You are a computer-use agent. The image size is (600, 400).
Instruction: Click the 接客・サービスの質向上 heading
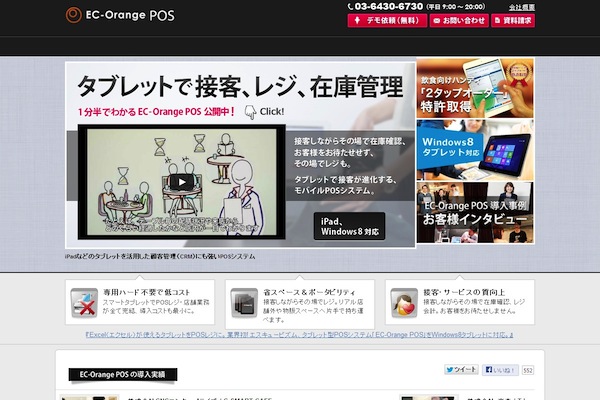tap(464, 292)
